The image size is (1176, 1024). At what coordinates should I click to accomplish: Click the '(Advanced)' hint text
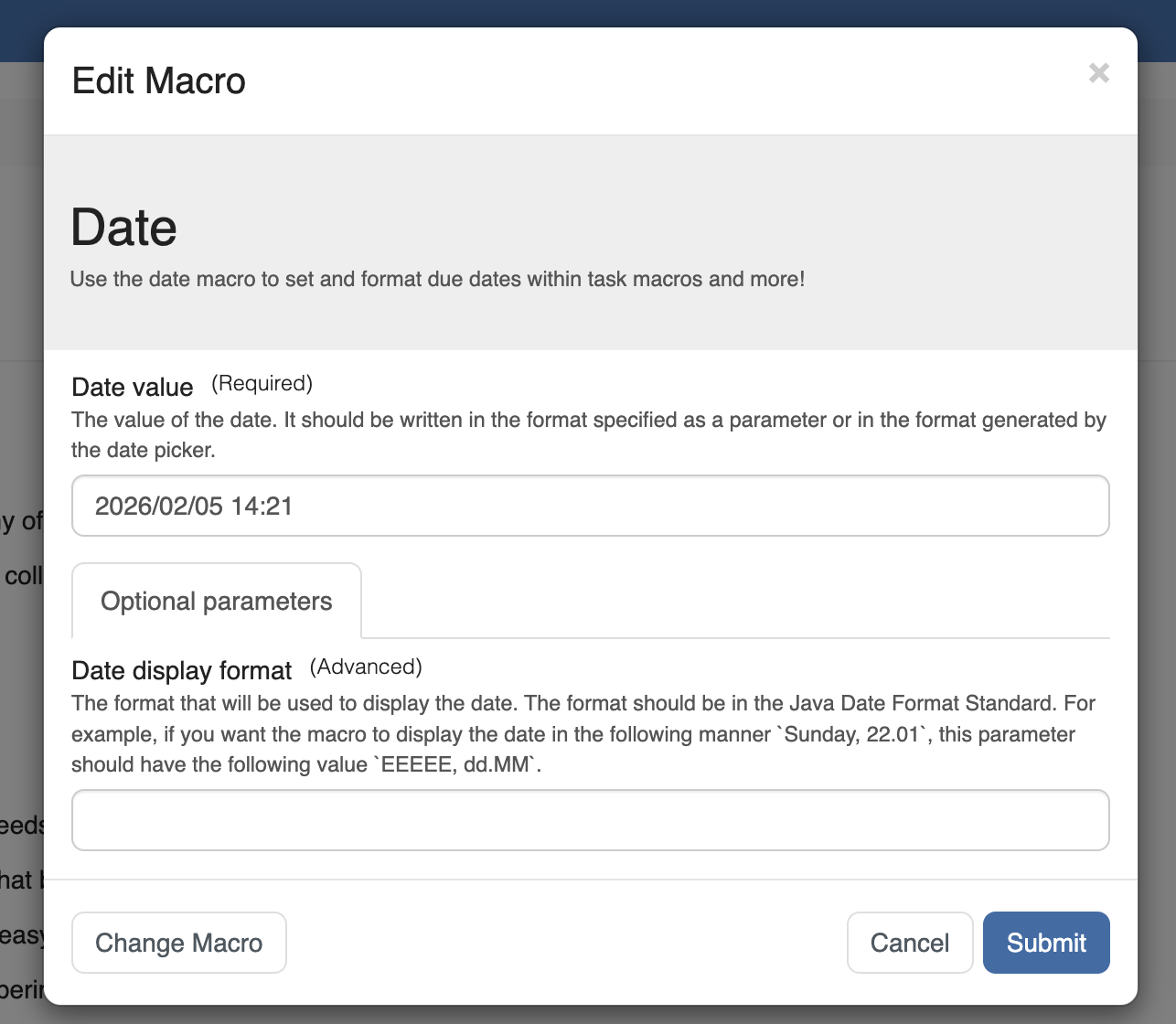point(366,667)
